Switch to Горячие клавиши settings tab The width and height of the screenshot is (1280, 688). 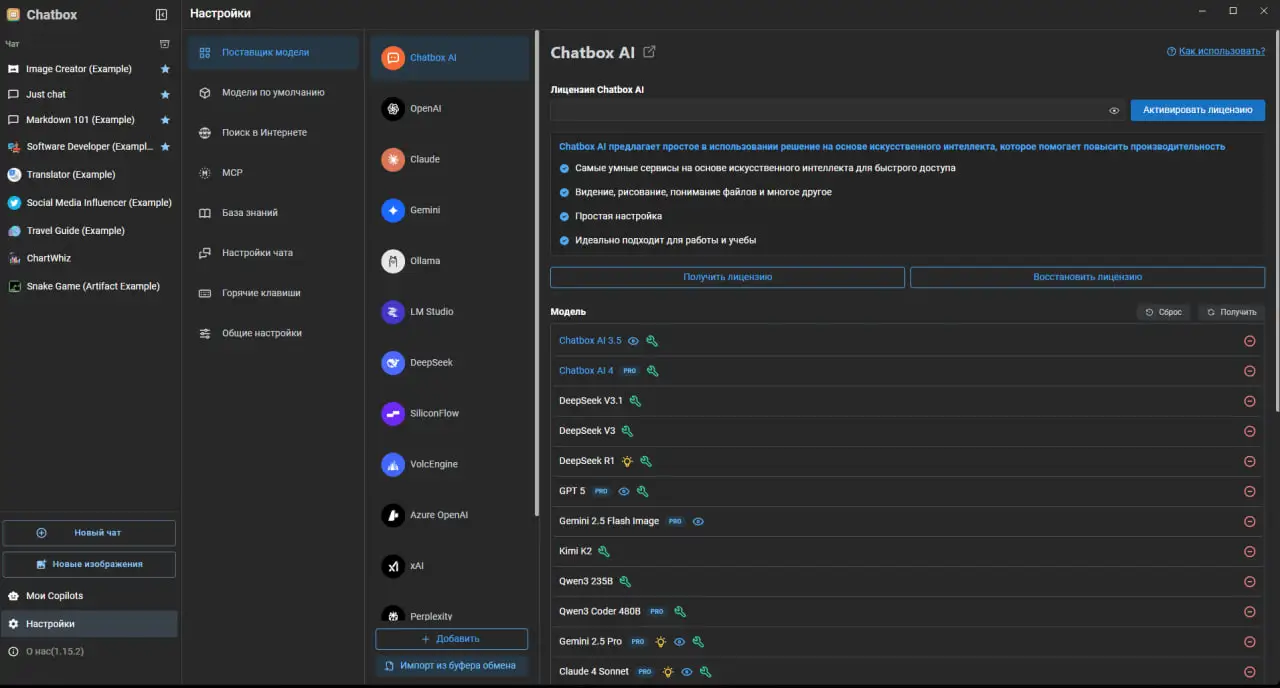(x=260, y=293)
